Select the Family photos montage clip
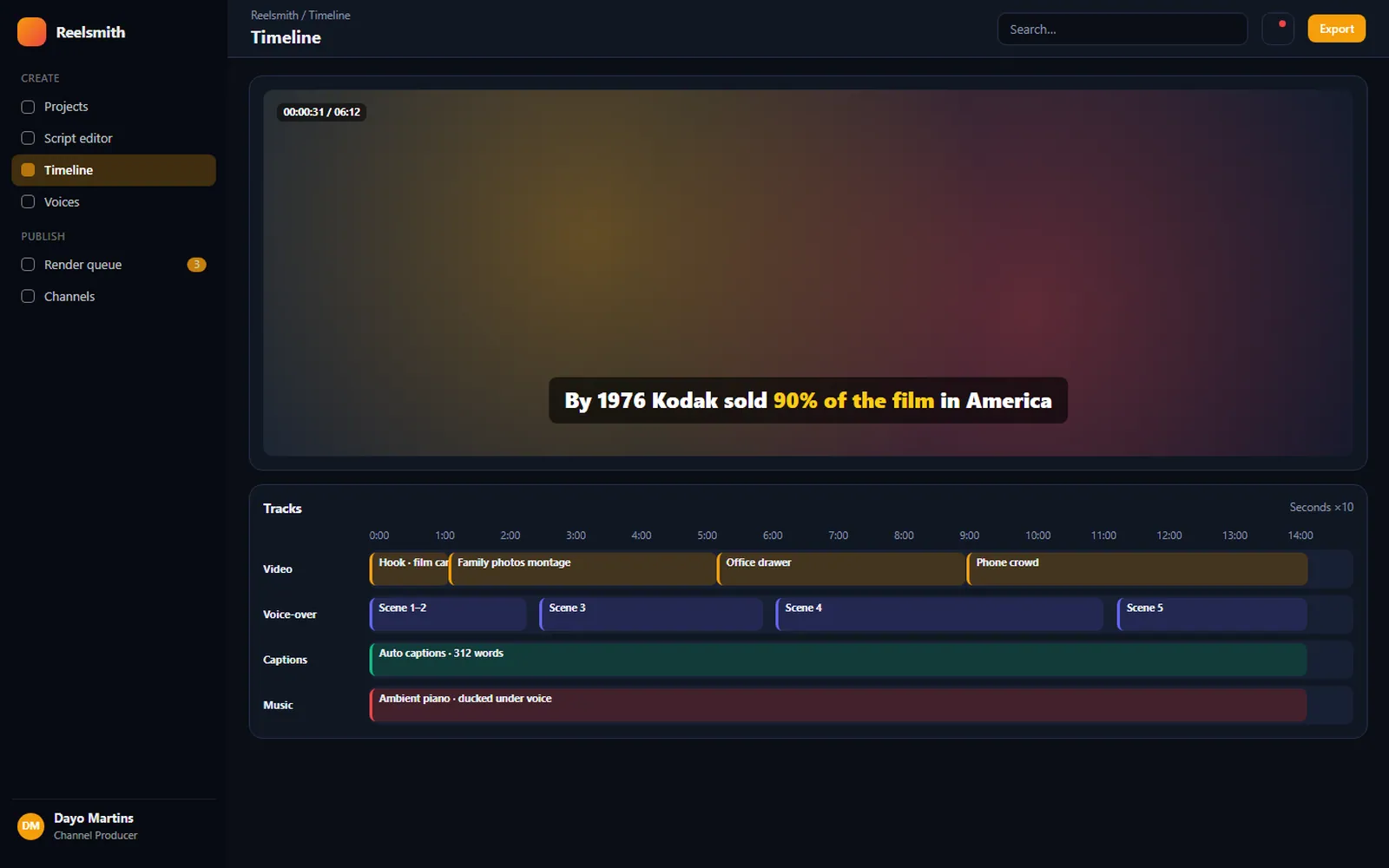The width and height of the screenshot is (1389, 868). [583, 569]
